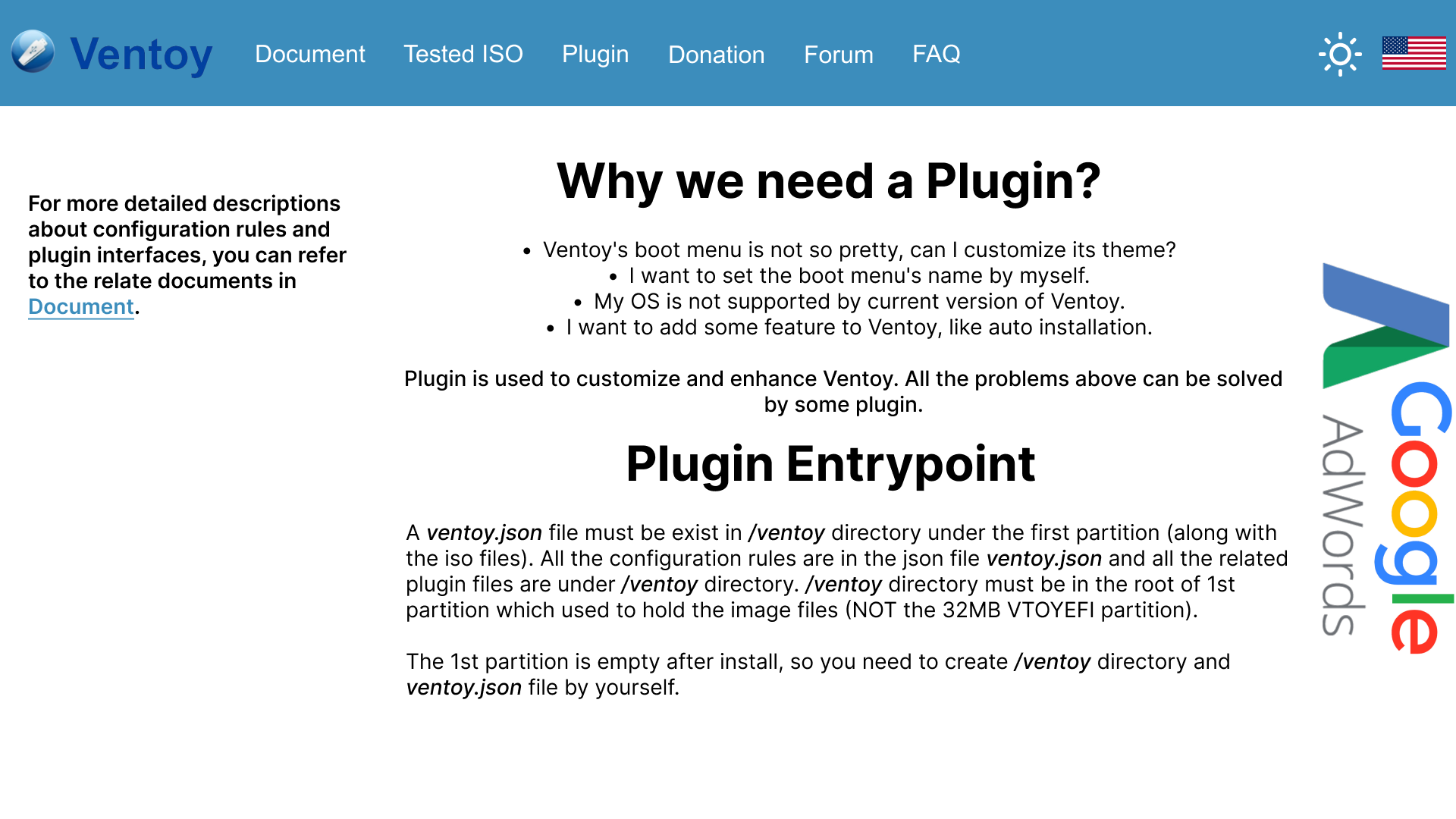Open the Document menu
Viewport: 1456px width, 819px height.
point(310,54)
